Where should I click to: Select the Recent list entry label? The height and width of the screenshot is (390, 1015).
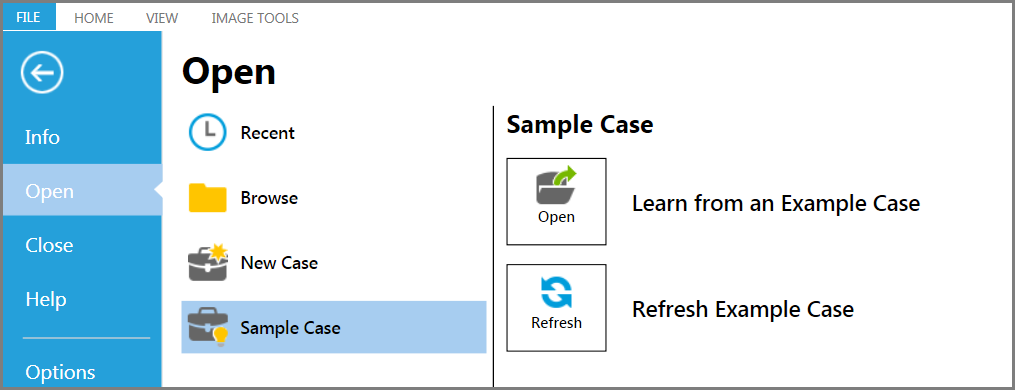tap(267, 133)
